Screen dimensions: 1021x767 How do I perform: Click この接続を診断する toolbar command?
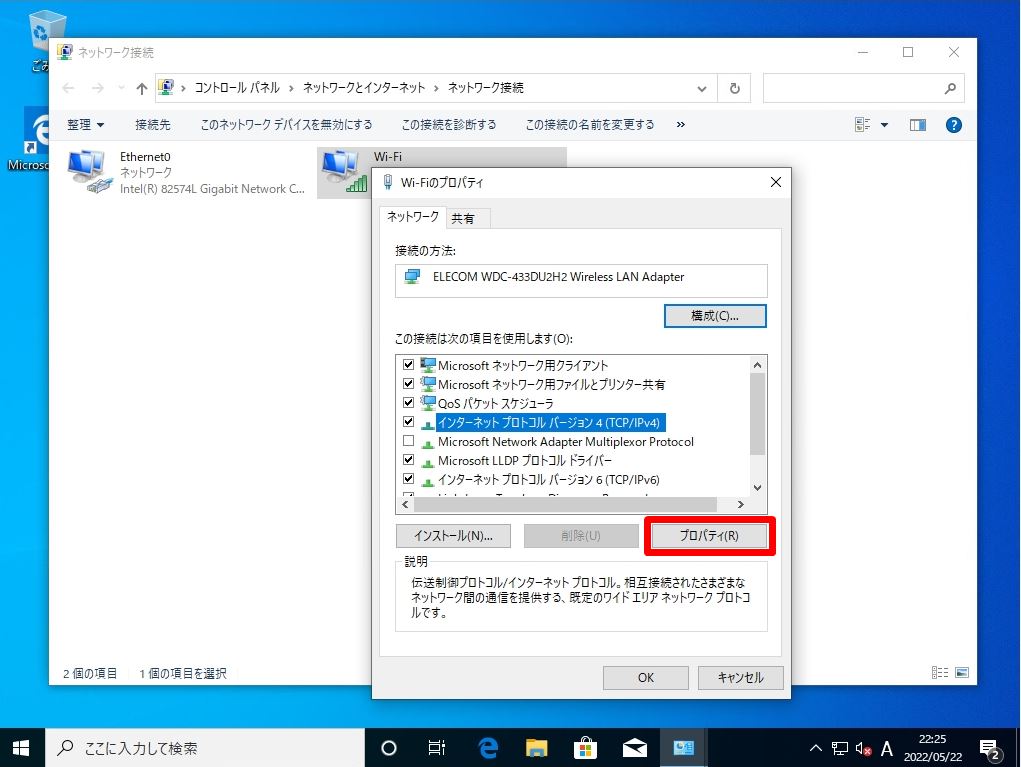point(449,125)
